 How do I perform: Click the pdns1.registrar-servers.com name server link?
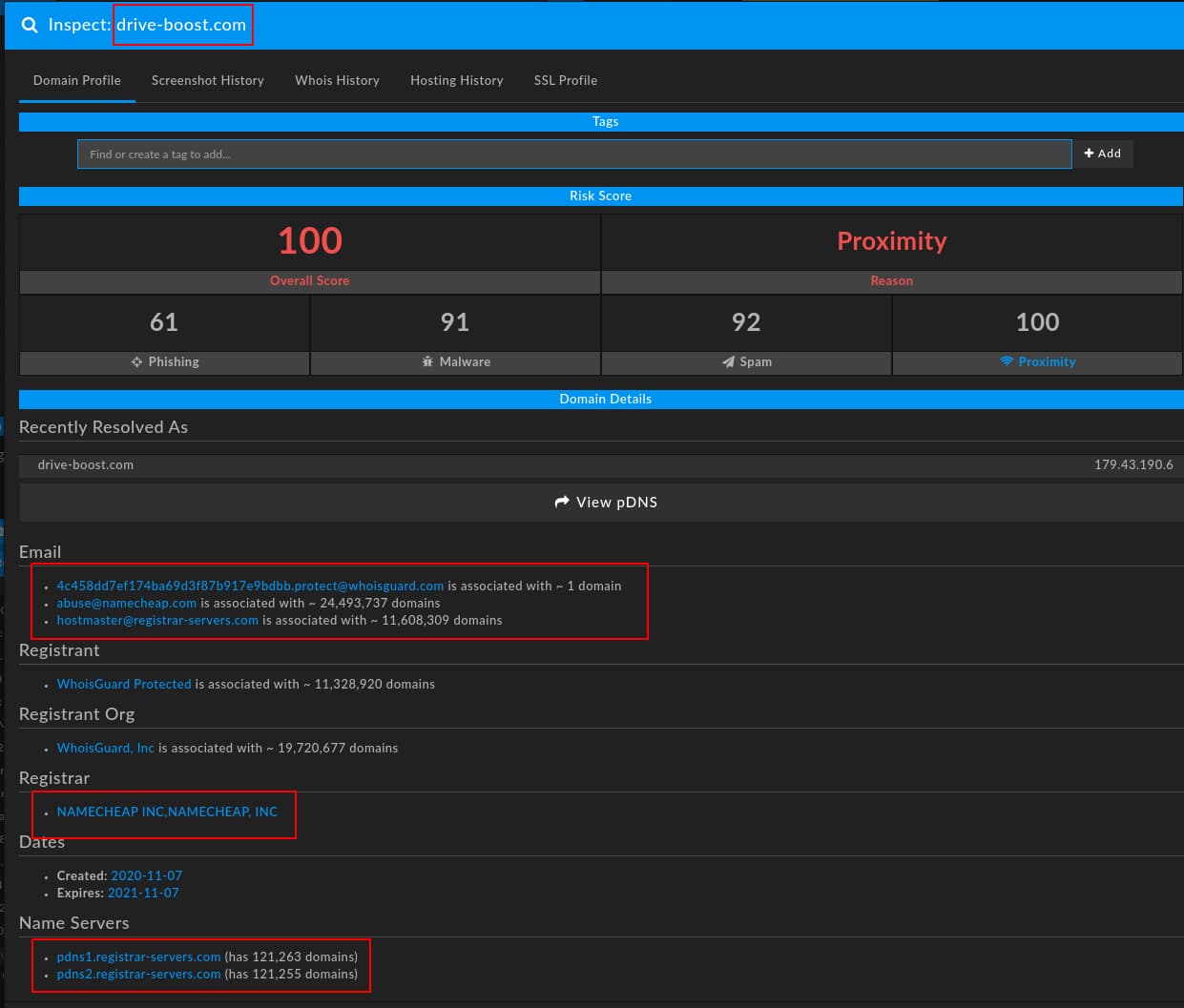click(x=138, y=957)
